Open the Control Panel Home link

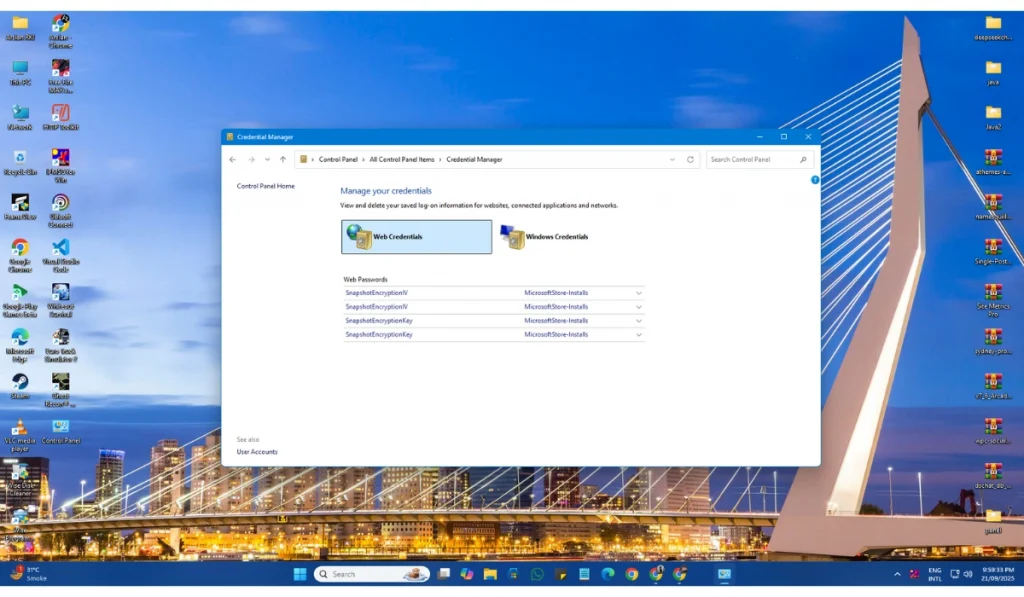coord(265,186)
